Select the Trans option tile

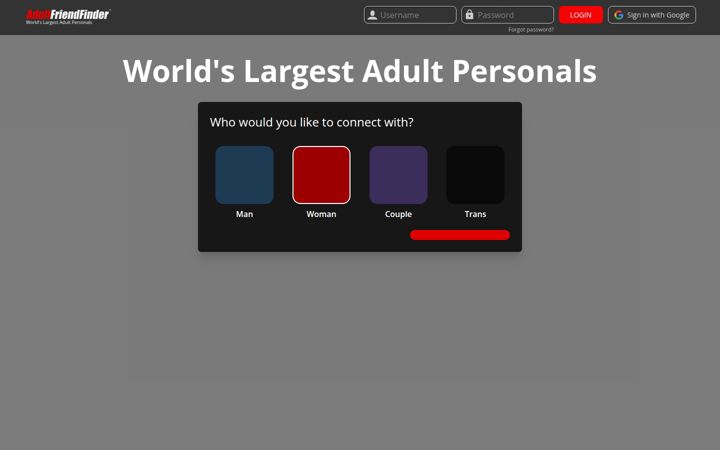[x=475, y=175]
